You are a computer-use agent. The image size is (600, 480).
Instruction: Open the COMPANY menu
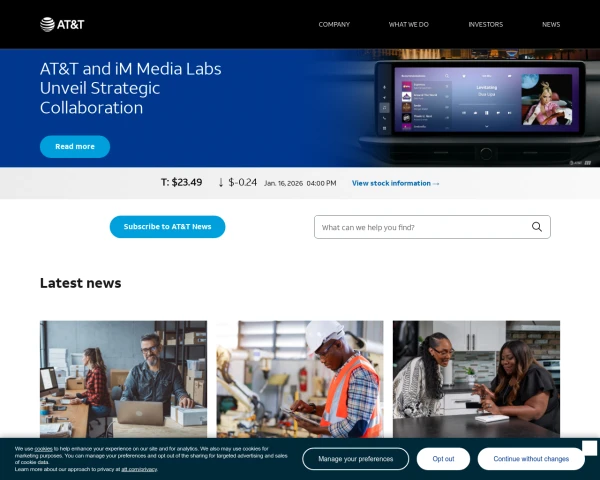(334, 24)
